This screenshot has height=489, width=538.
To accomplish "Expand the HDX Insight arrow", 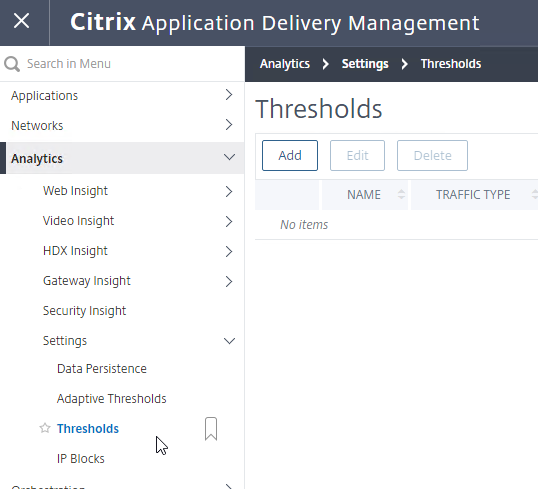I will 229,251.
